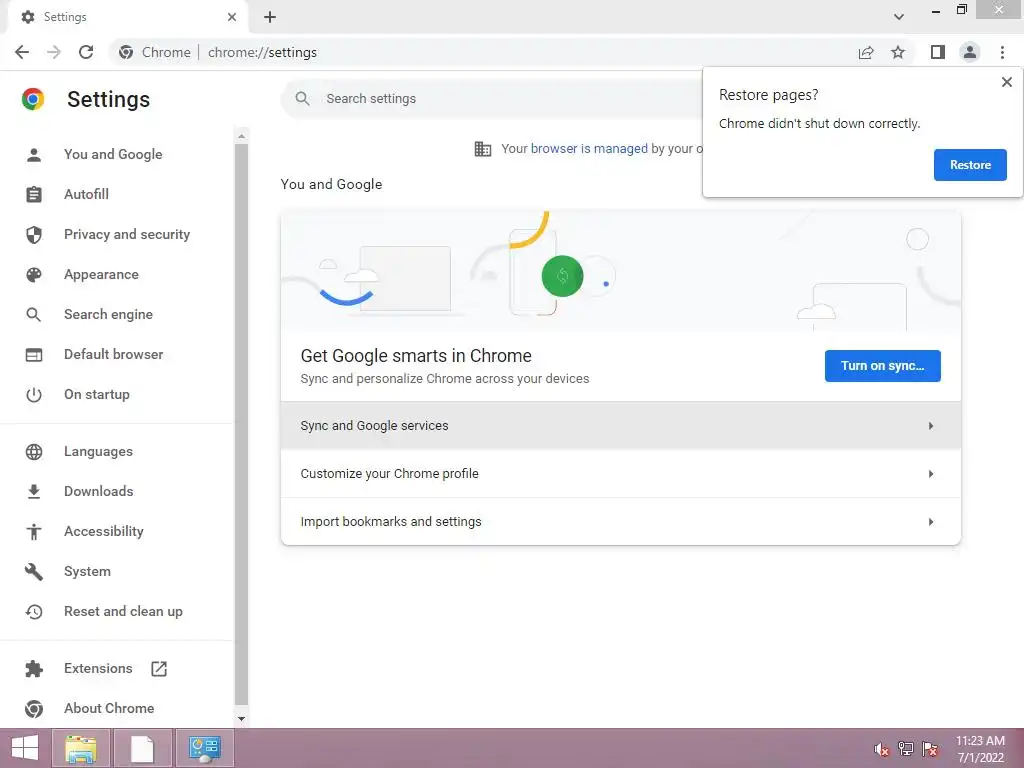1024x768 pixels.
Task: Open the tab search chevron
Action: (x=899, y=17)
